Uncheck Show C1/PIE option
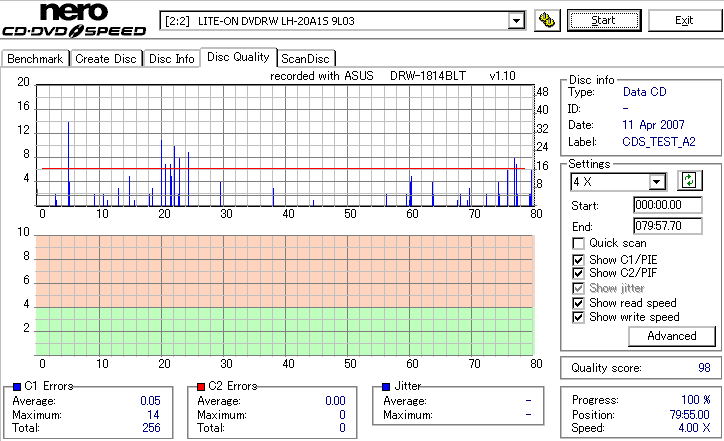724x441 pixels. point(578,260)
